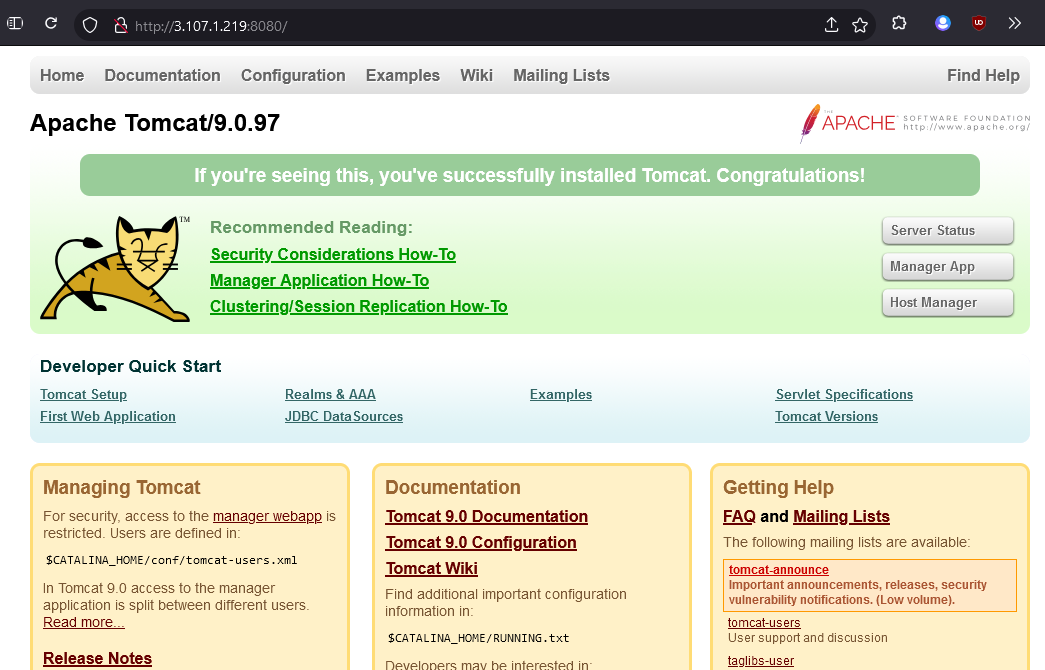Click the Server Status button

(x=948, y=231)
